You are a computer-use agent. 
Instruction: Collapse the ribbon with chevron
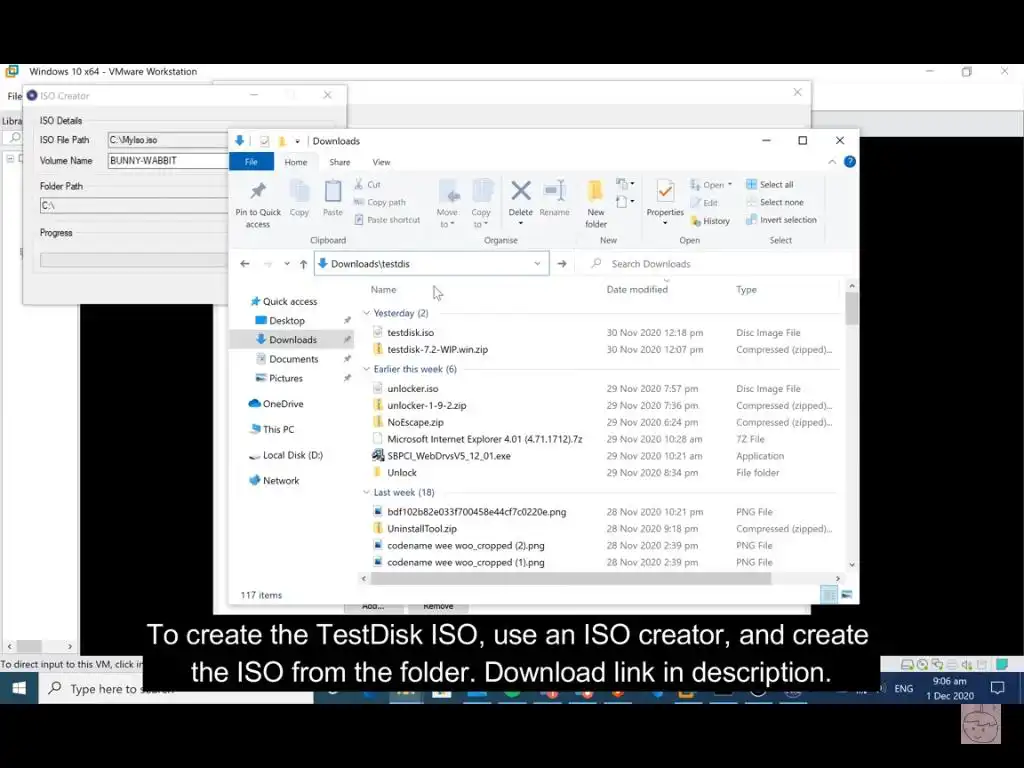[832, 162]
